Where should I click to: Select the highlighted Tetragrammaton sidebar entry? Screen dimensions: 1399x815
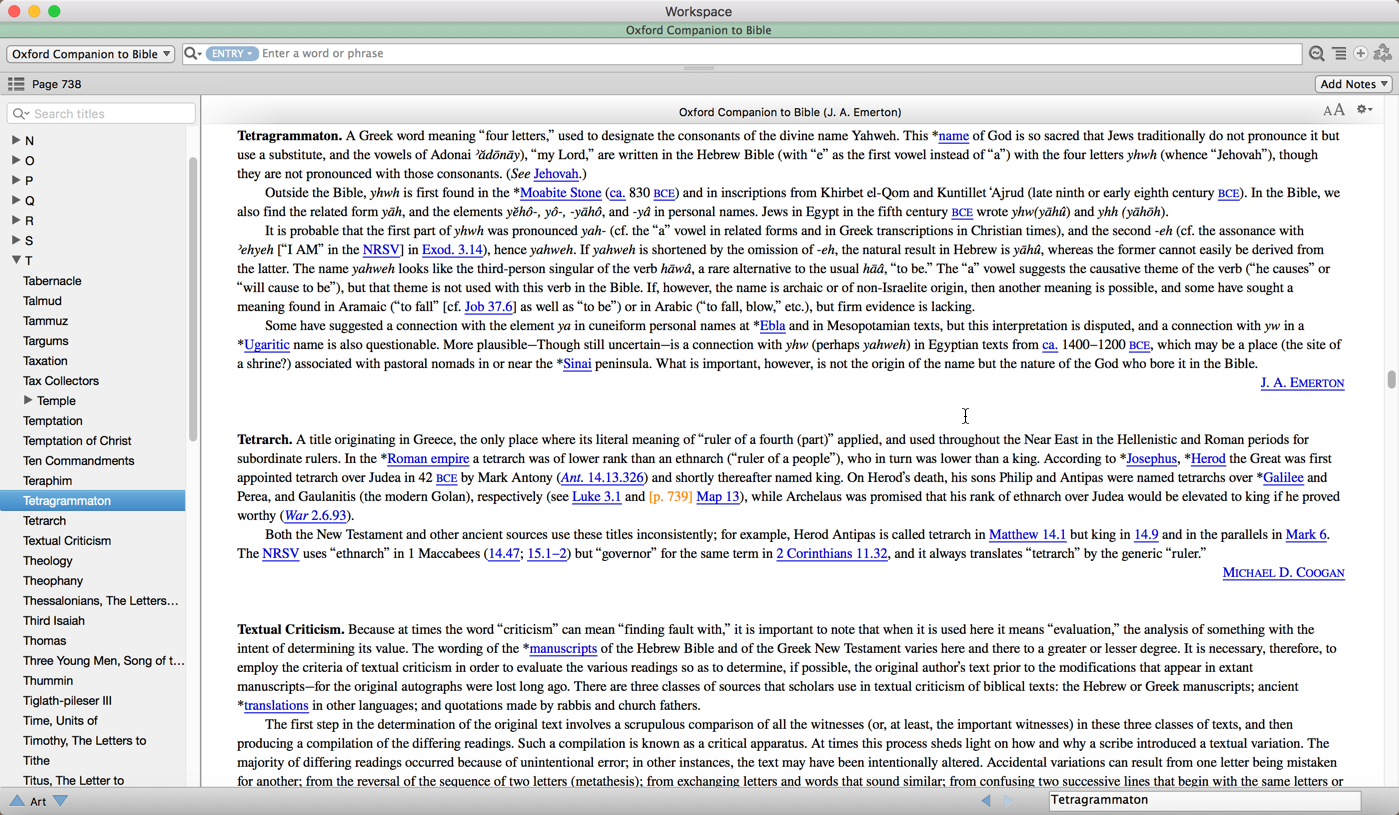pos(92,500)
